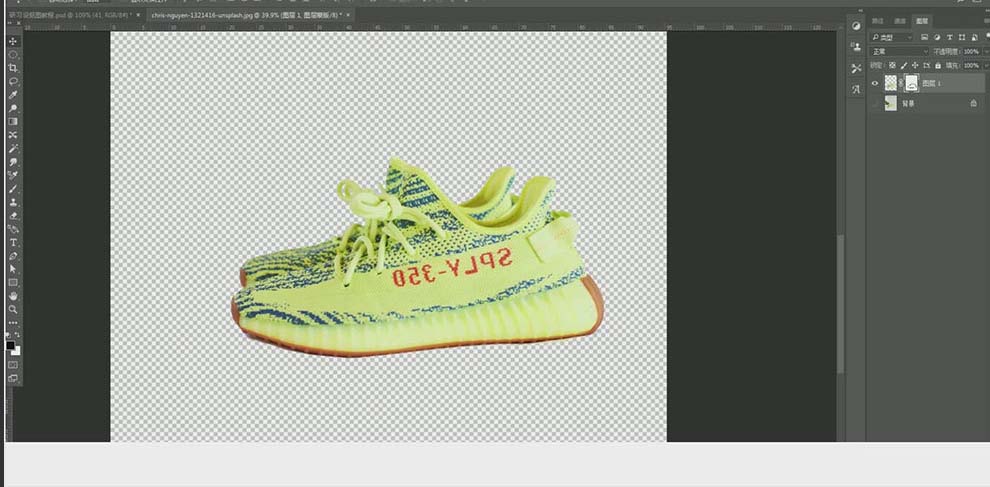Image resolution: width=990 pixels, height=487 pixels.
Task: Open the foreground color picker
Action: point(10,345)
